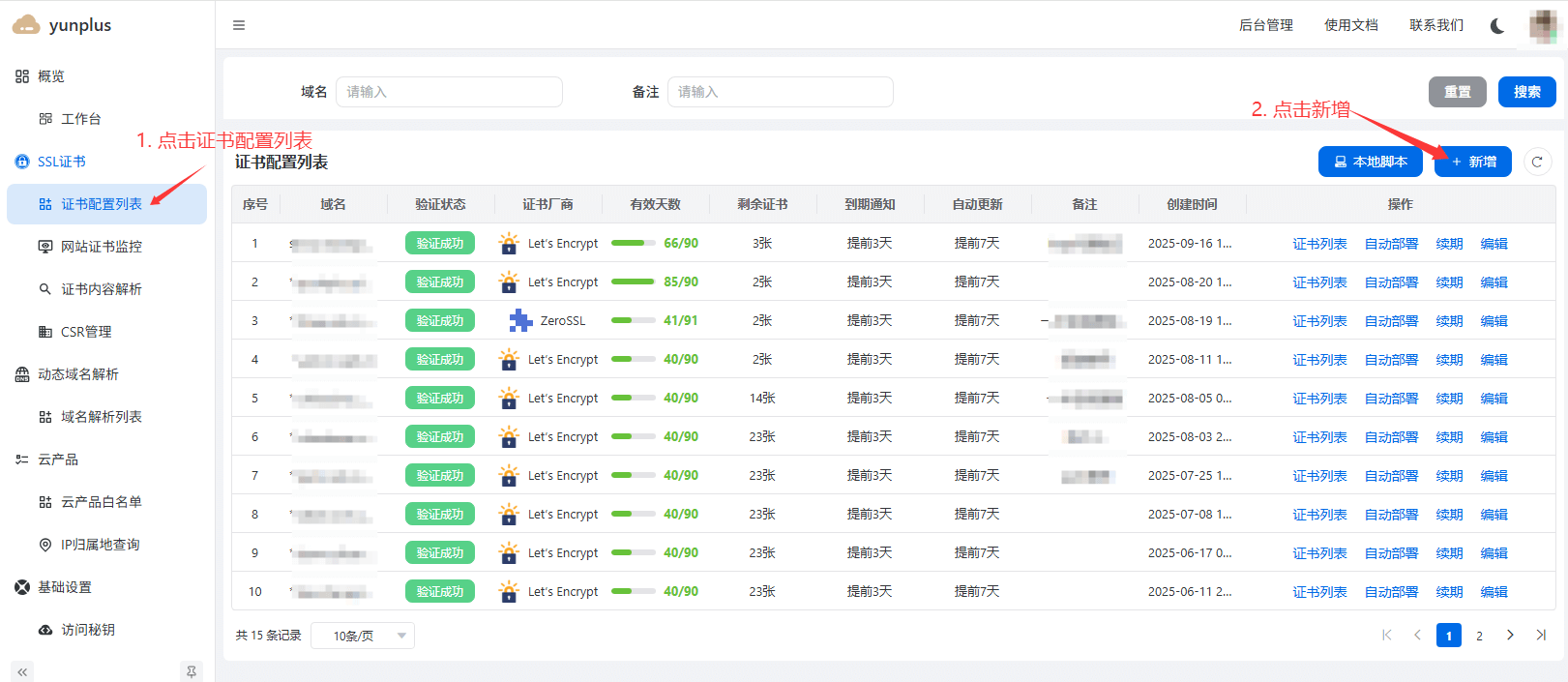The image size is (1568, 682).
Task: Click the refresh table icon
Action: tap(1537, 162)
